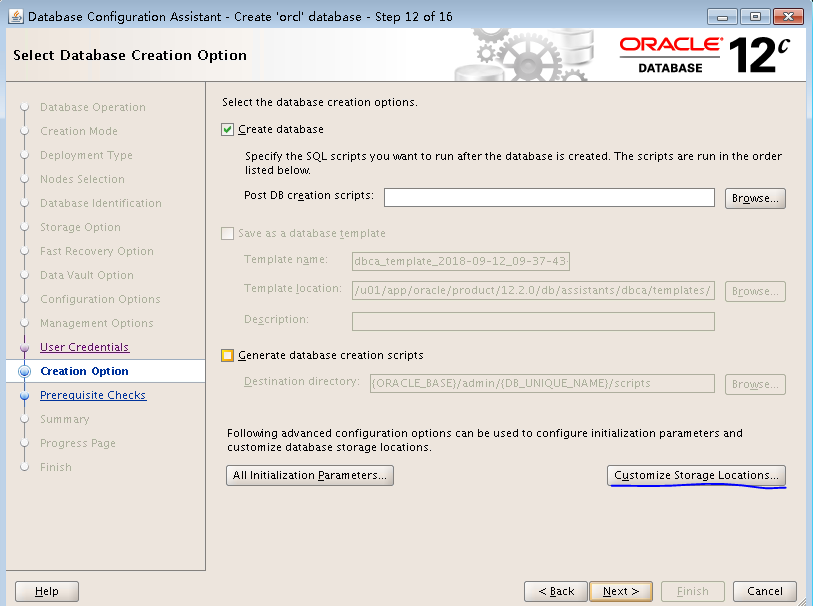Maximize the Database Configuration Assistant window

755,17
